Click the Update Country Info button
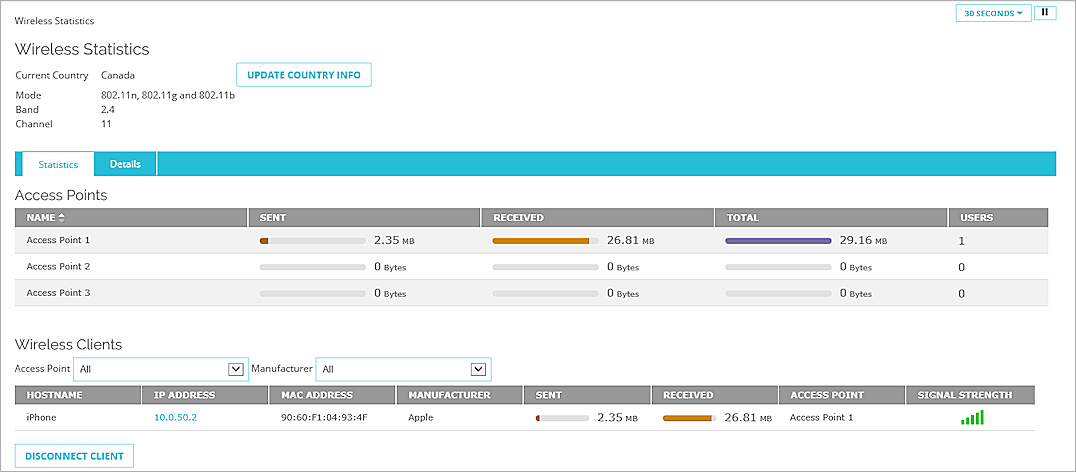Viewport: 1076px width, 472px height. (304, 75)
